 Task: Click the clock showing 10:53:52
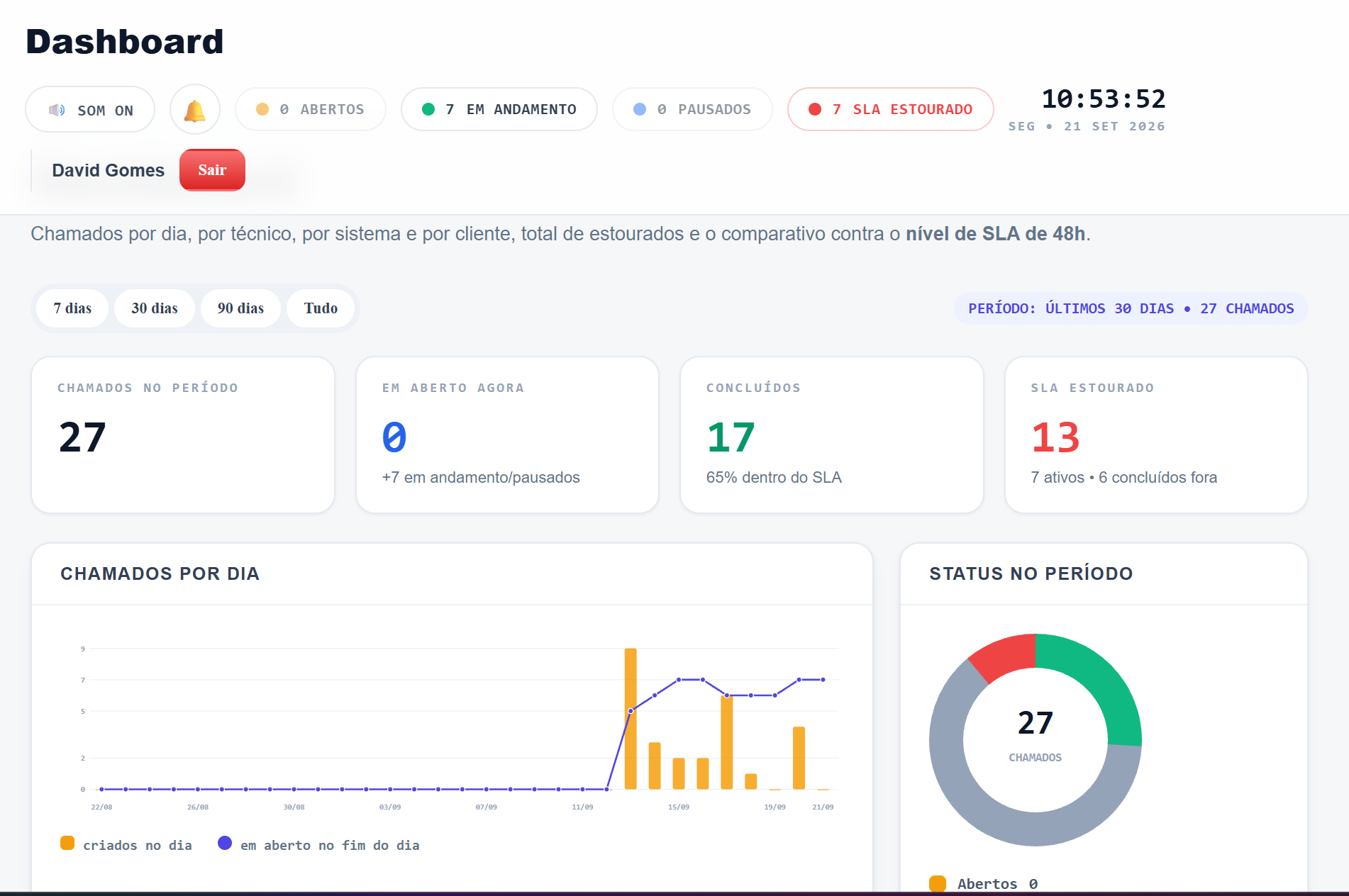[x=1103, y=99]
